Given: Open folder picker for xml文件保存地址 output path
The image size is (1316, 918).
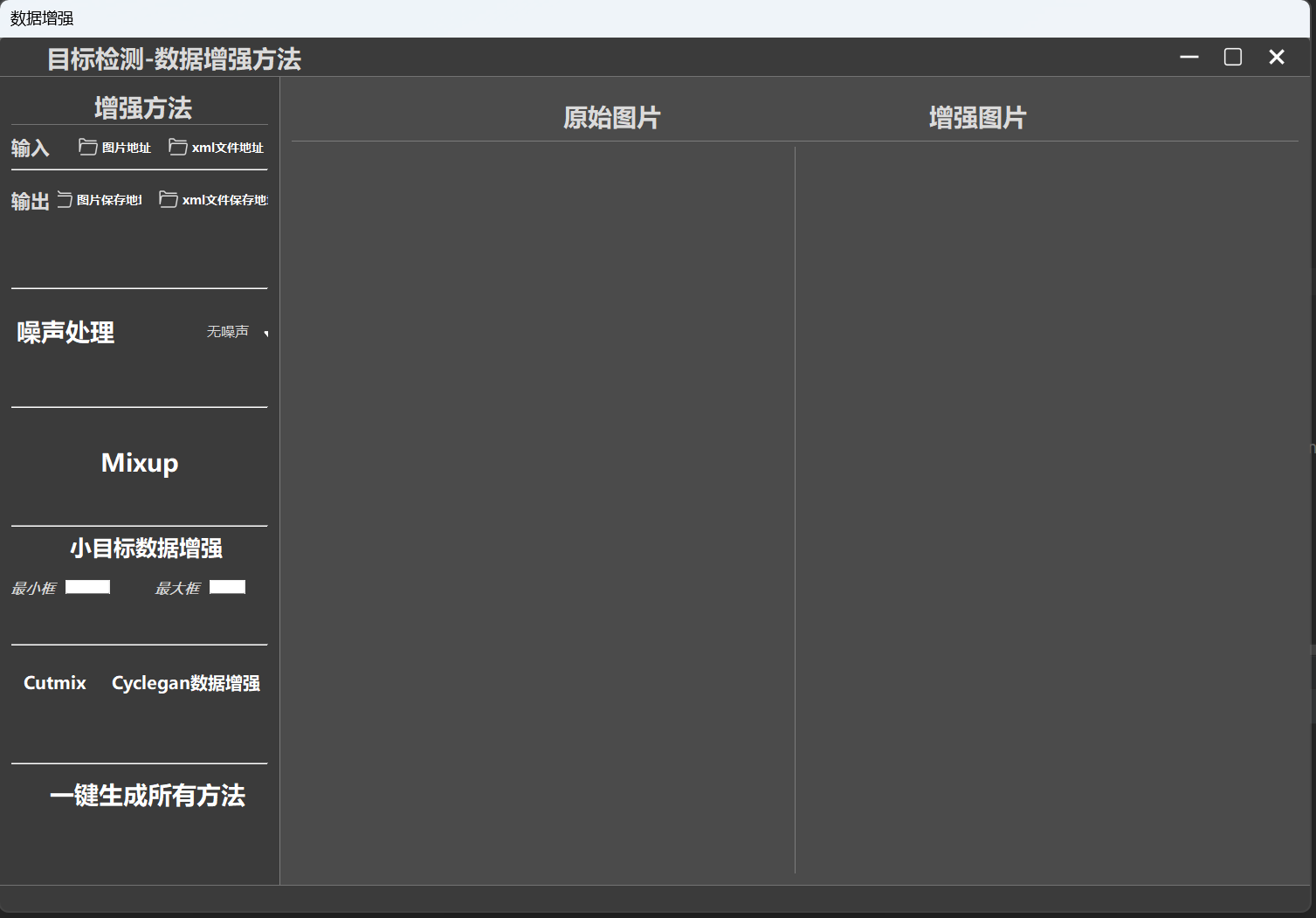Looking at the screenshot, I should click(212, 199).
